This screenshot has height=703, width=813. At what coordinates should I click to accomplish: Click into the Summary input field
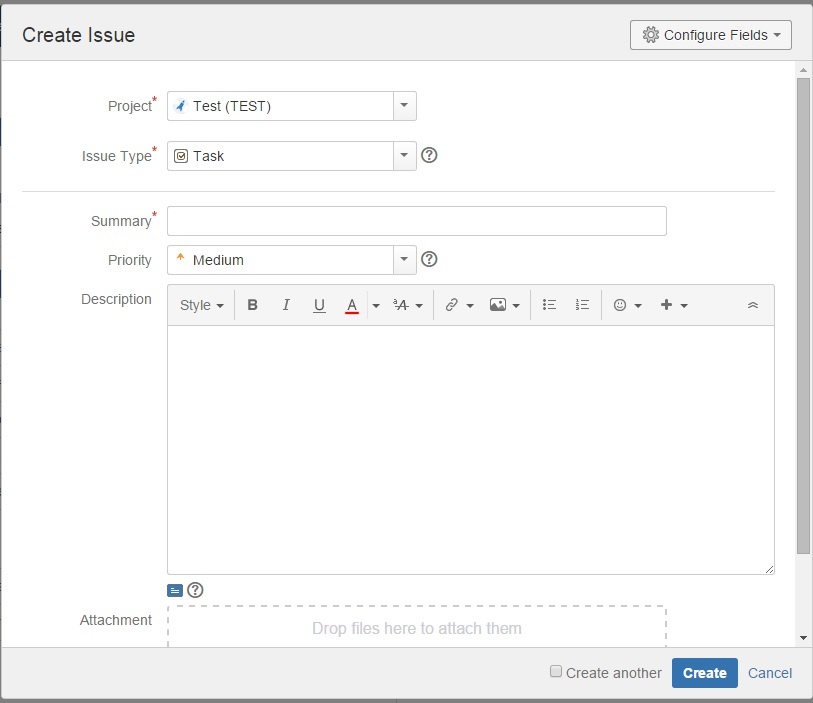click(416, 221)
